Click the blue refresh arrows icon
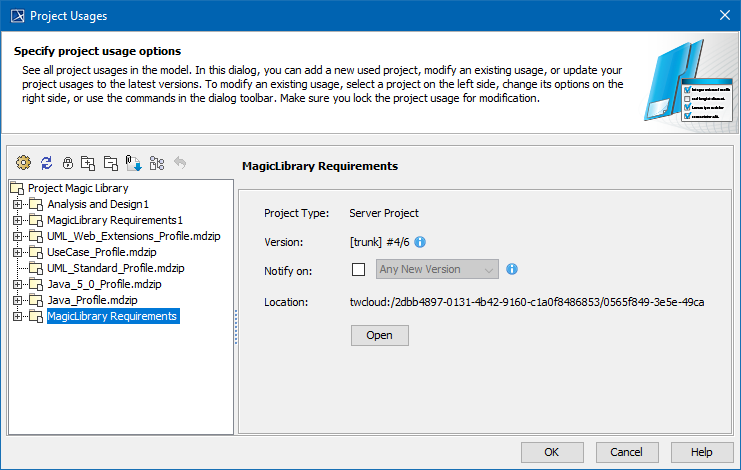The height and width of the screenshot is (470, 741). [x=46, y=162]
